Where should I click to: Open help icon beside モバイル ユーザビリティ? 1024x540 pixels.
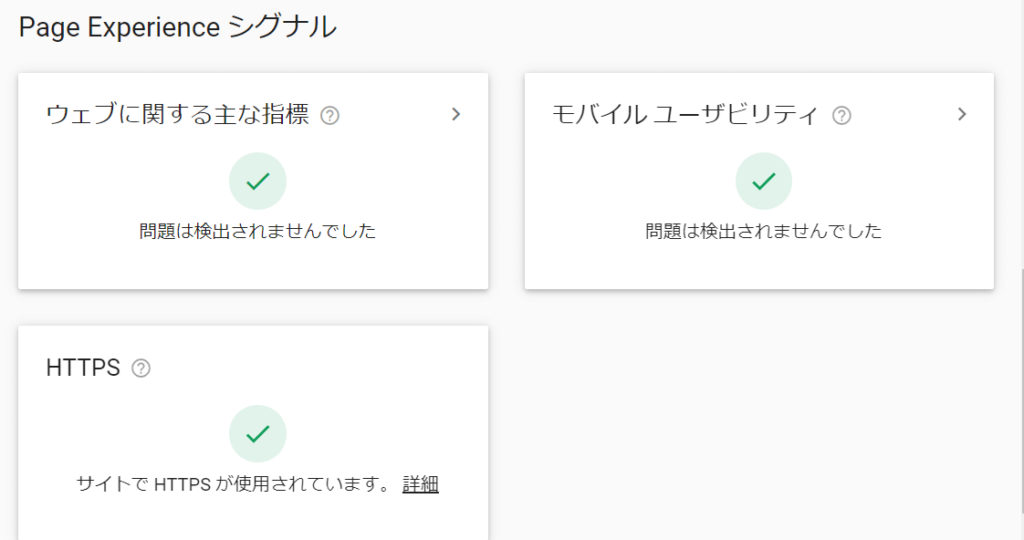842,116
